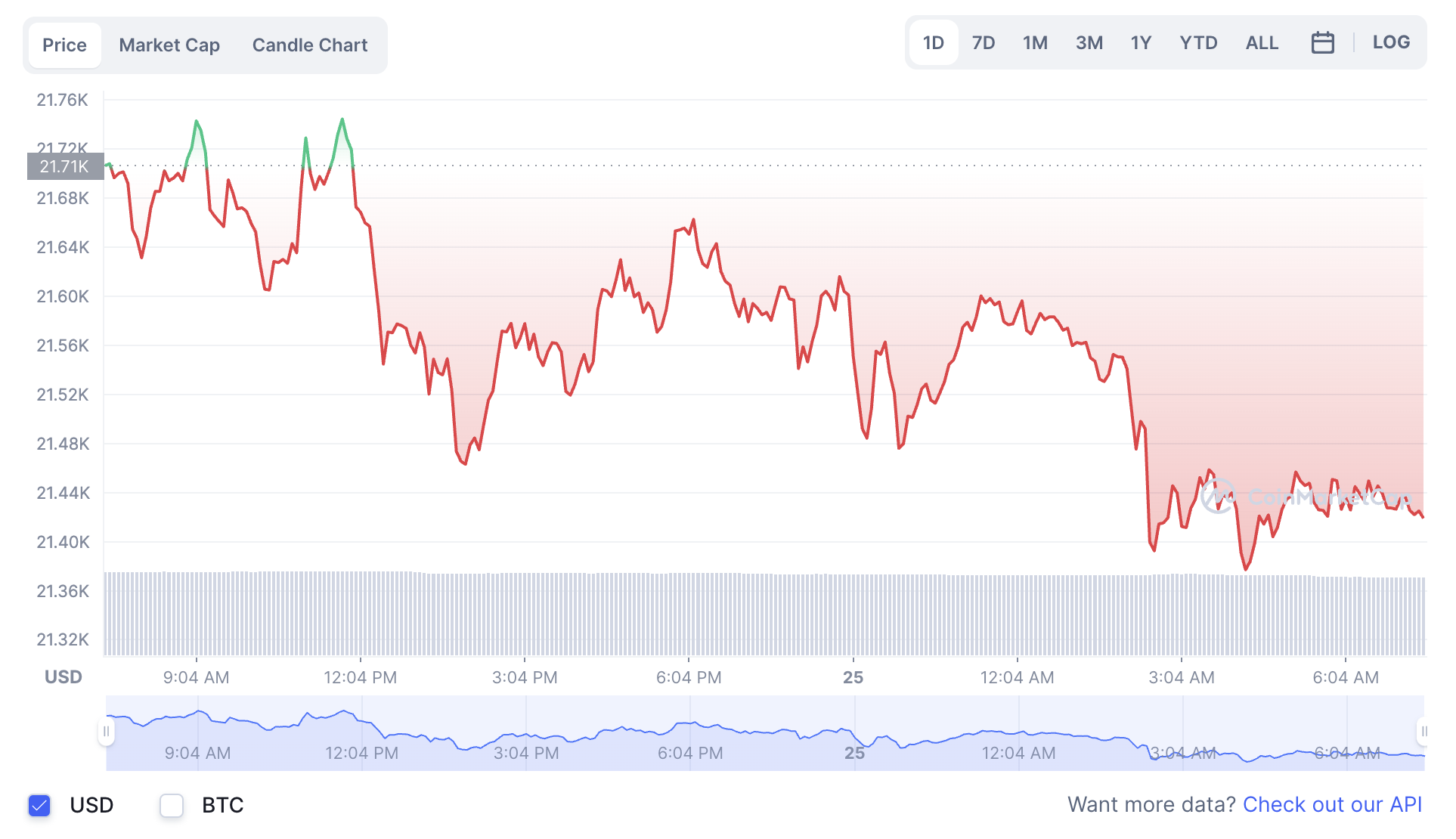The height and width of the screenshot is (839, 1456).
Task: Select the right timeline range handle
Action: [x=1425, y=732]
